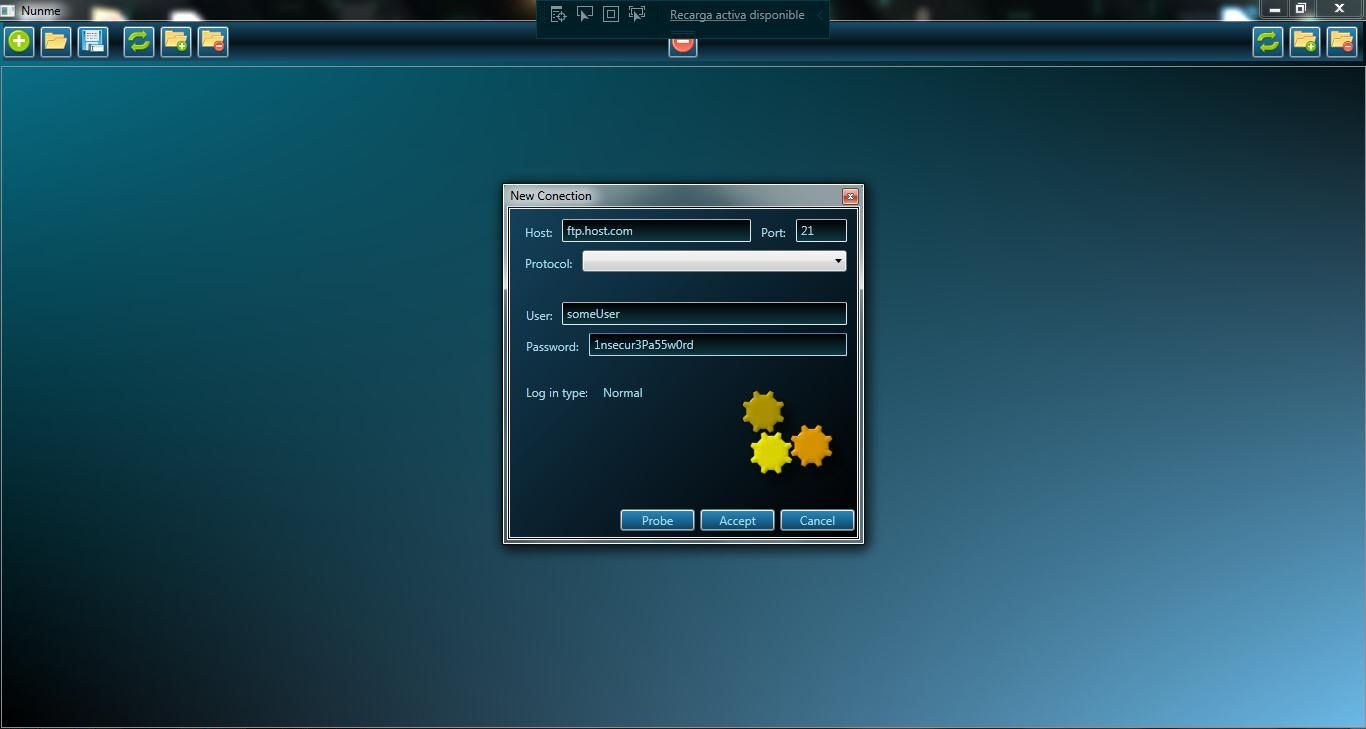
Task: Click the User input field
Action: pos(704,314)
